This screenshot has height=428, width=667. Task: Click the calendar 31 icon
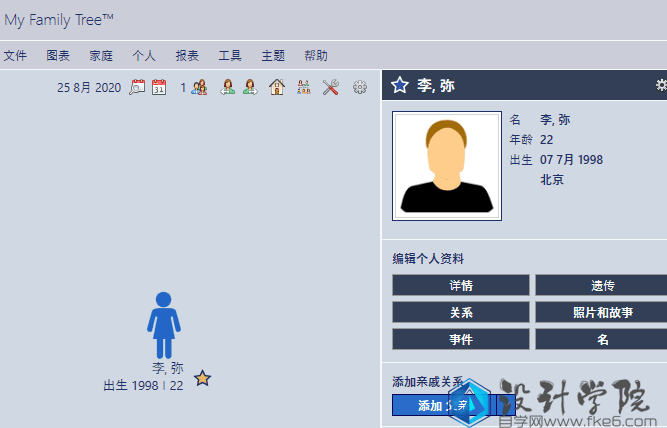click(159, 87)
